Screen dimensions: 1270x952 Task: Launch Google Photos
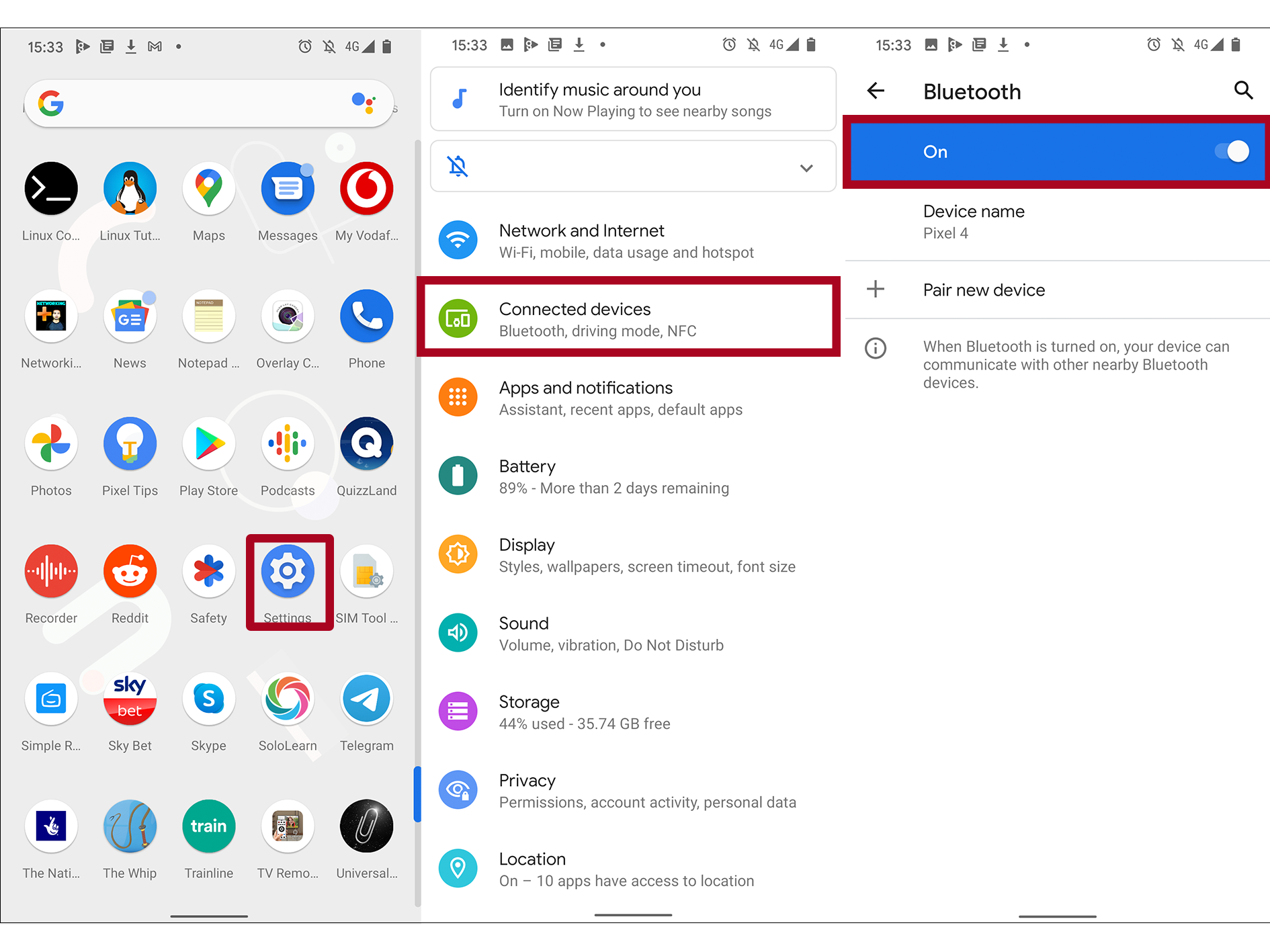click(x=51, y=443)
